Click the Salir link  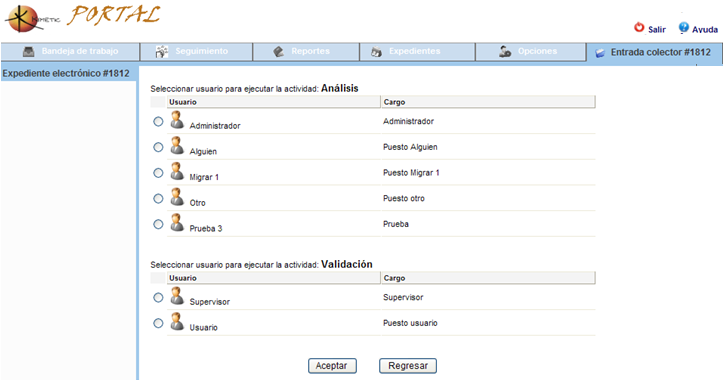[657, 30]
